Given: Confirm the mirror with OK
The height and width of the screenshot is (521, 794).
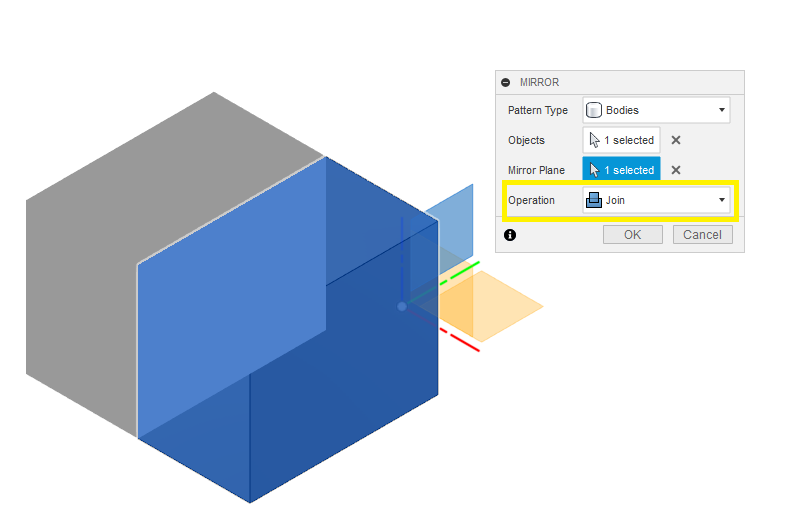Looking at the screenshot, I should [x=632, y=234].
